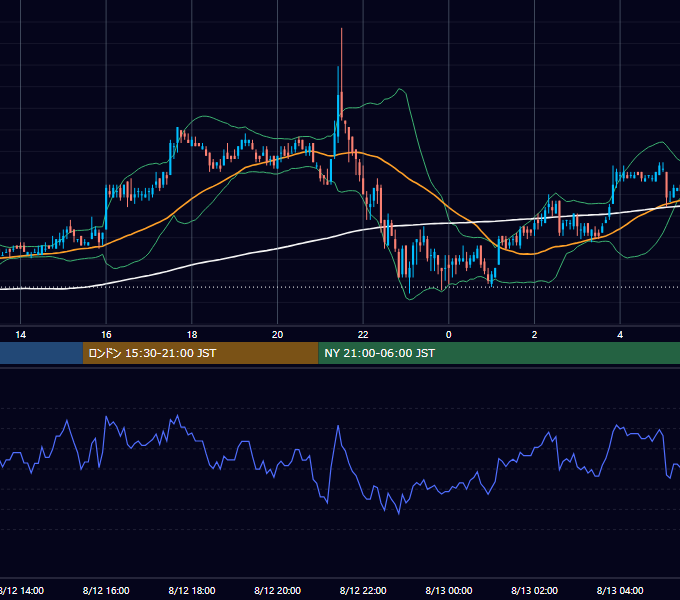Screen dimensions: 680x600
Task: Click the 8/13 04:00 time label
Action: [x=620, y=590]
